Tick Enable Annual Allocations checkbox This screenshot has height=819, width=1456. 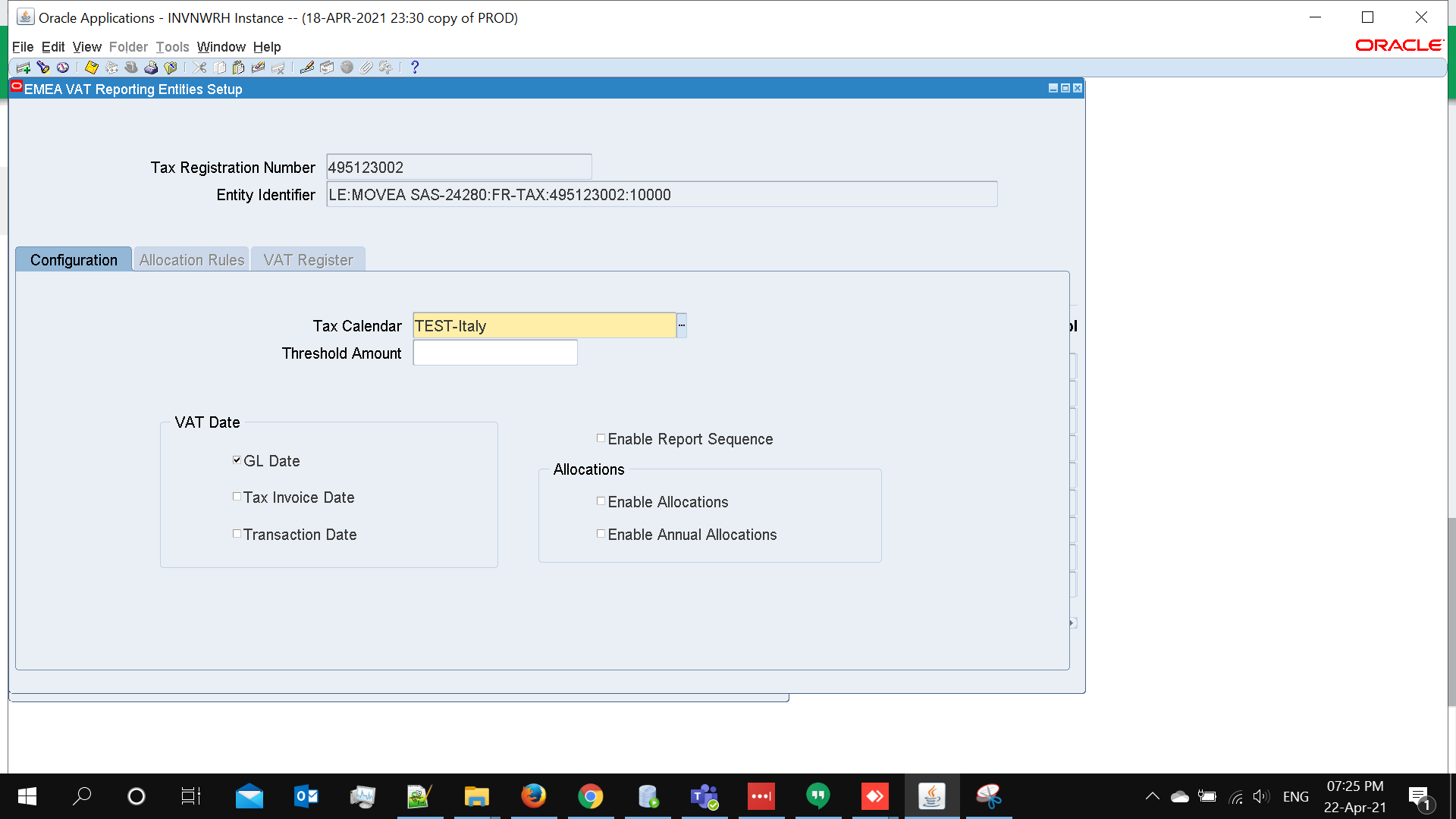pos(601,534)
